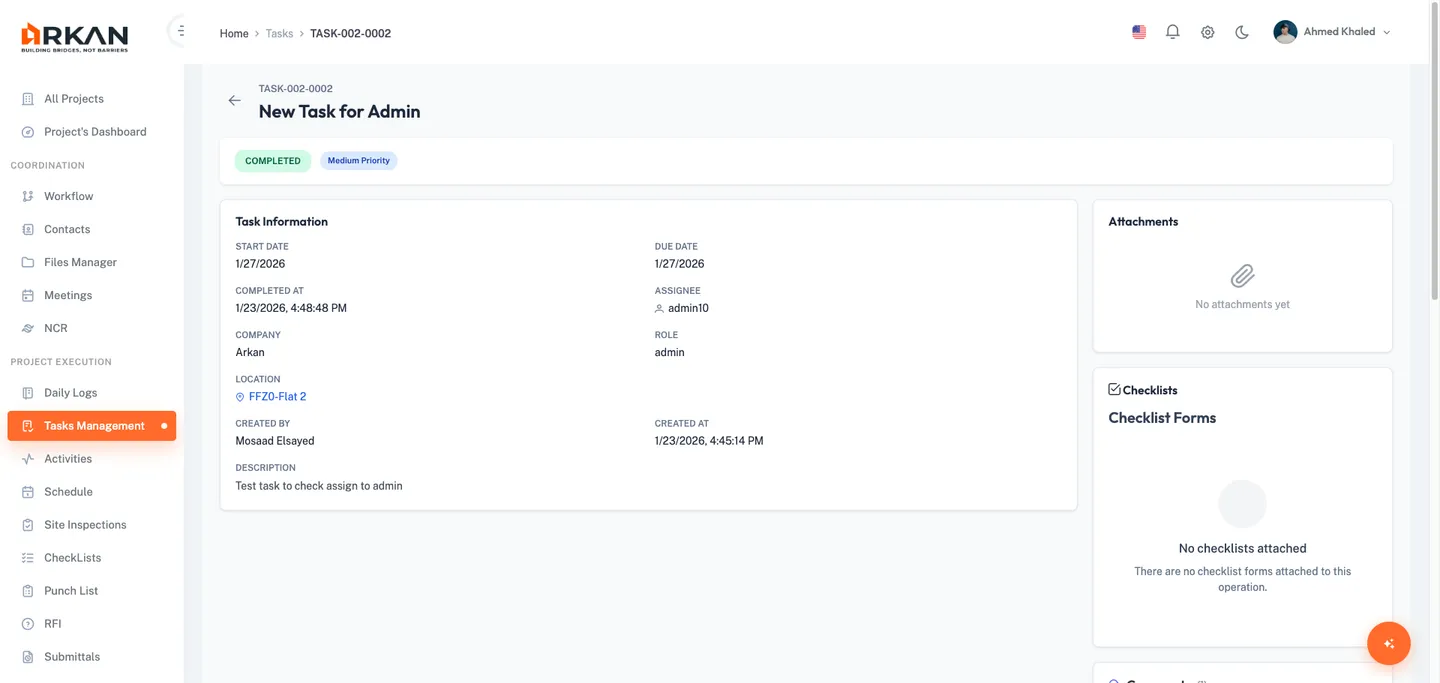
Task: Open the Submittals section
Action: (71, 656)
